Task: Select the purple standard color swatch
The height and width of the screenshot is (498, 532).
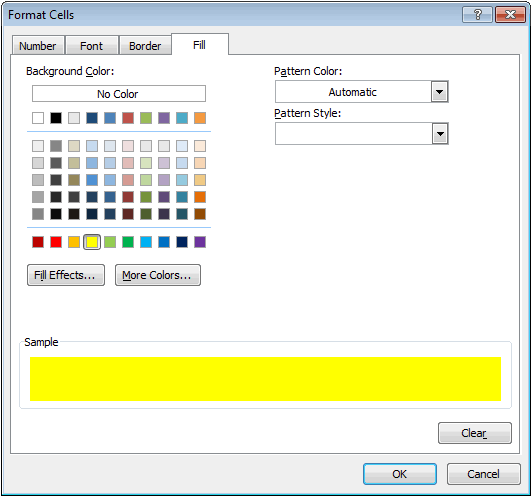Action: (x=200, y=242)
